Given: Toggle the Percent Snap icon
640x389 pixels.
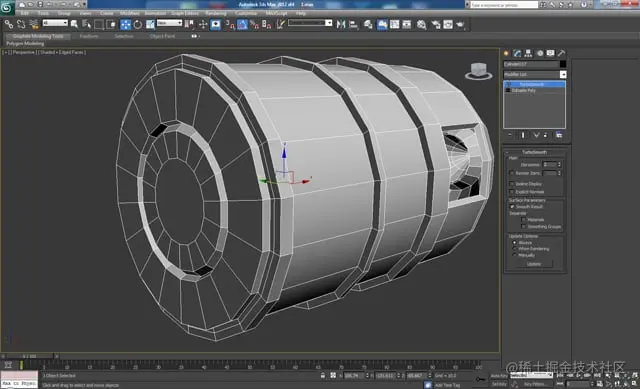Looking at the screenshot, I should tap(255, 24).
